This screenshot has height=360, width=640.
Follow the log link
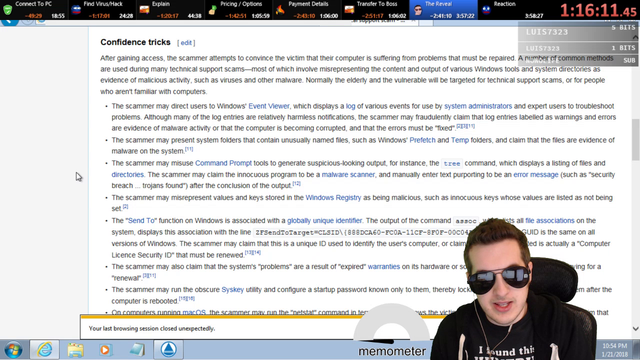(350, 106)
